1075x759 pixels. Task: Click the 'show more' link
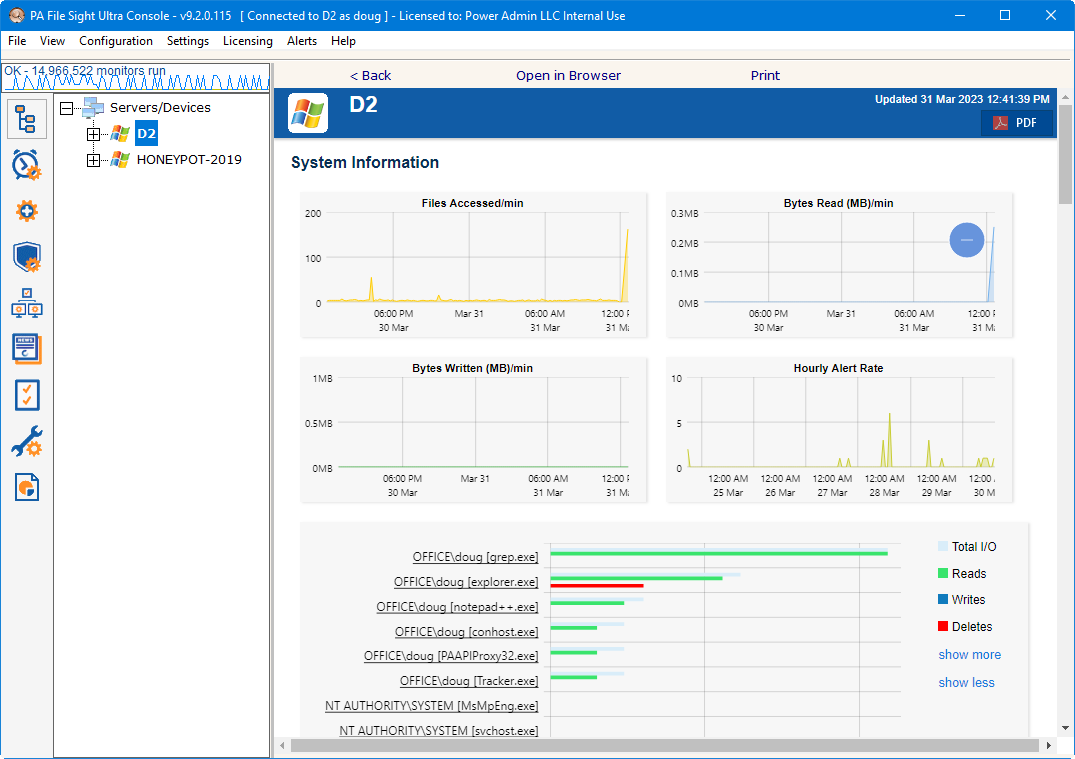pos(969,655)
